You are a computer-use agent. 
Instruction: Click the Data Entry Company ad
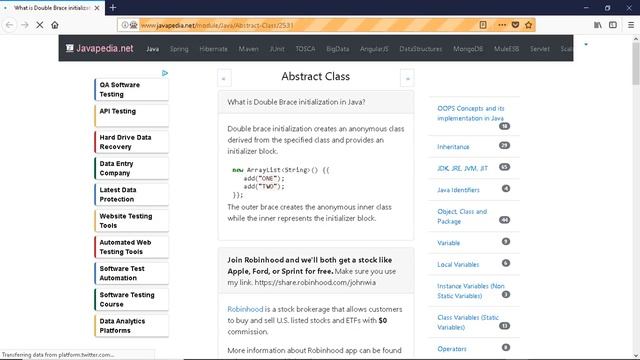[x=131, y=168]
